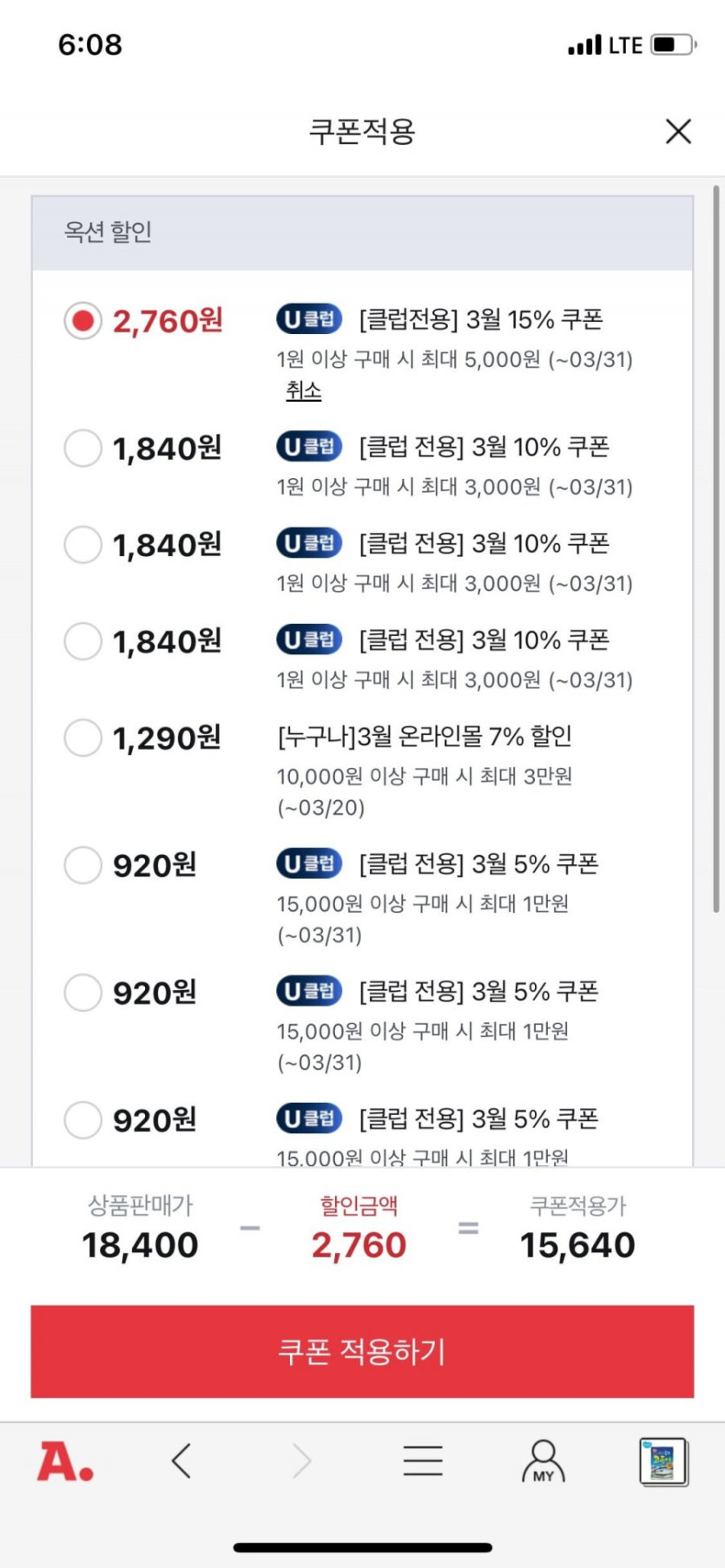Choose the third 1,840원 coupon radio

[x=83, y=641]
